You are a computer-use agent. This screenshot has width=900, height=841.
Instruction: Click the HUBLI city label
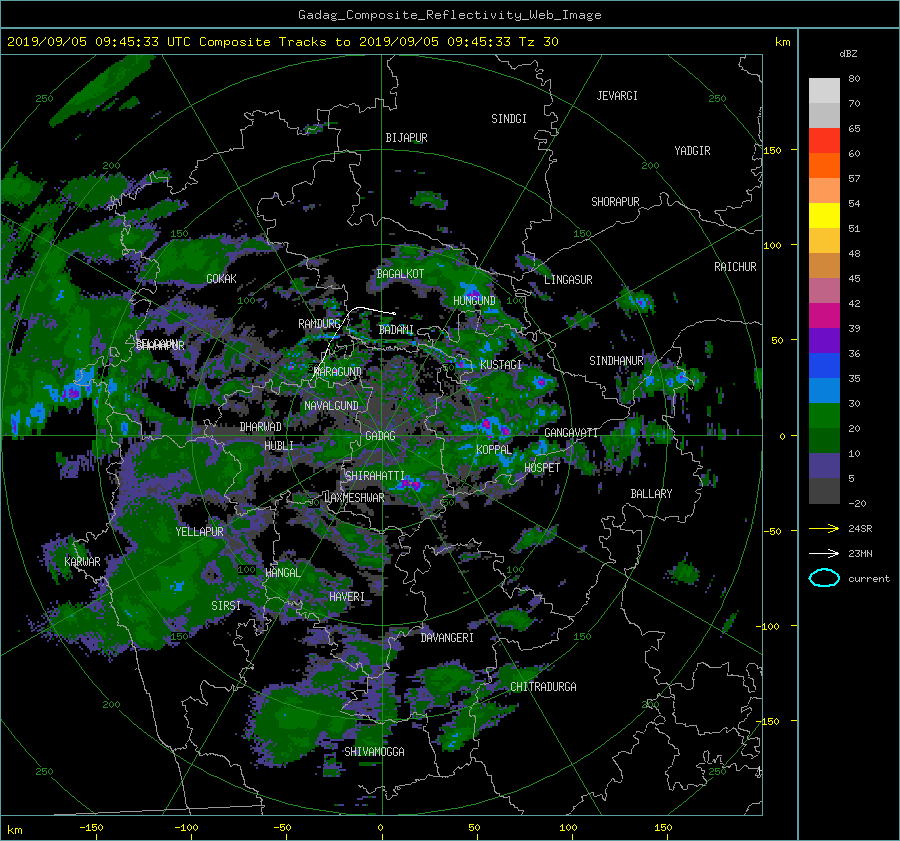279,446
